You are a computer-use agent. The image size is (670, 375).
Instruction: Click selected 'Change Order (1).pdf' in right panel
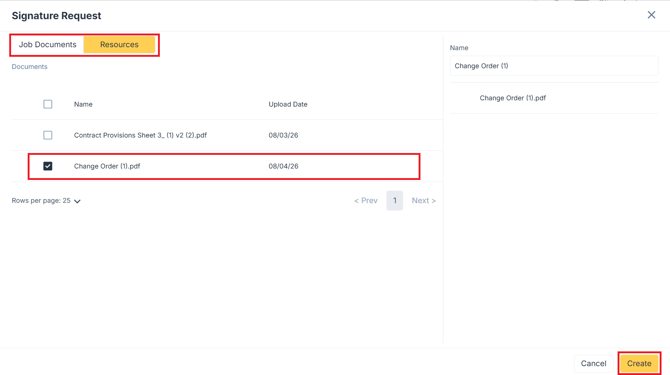[x=512, y=98]
